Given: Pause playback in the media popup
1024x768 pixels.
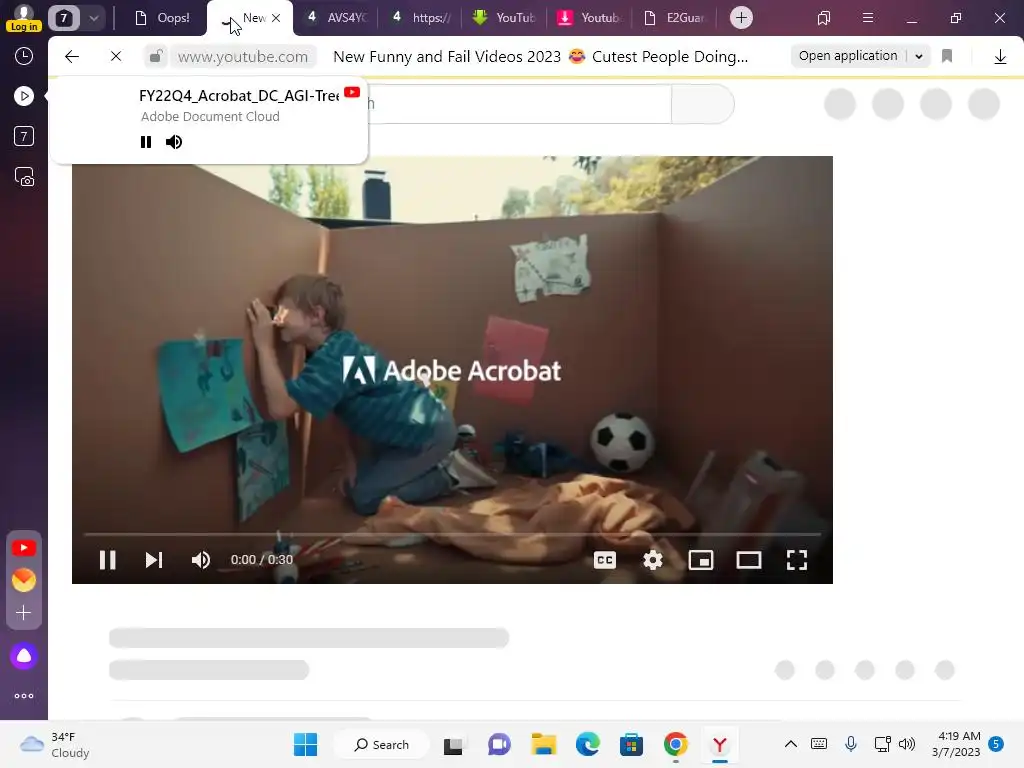Looking at the screenshot, I should [146, 142].
